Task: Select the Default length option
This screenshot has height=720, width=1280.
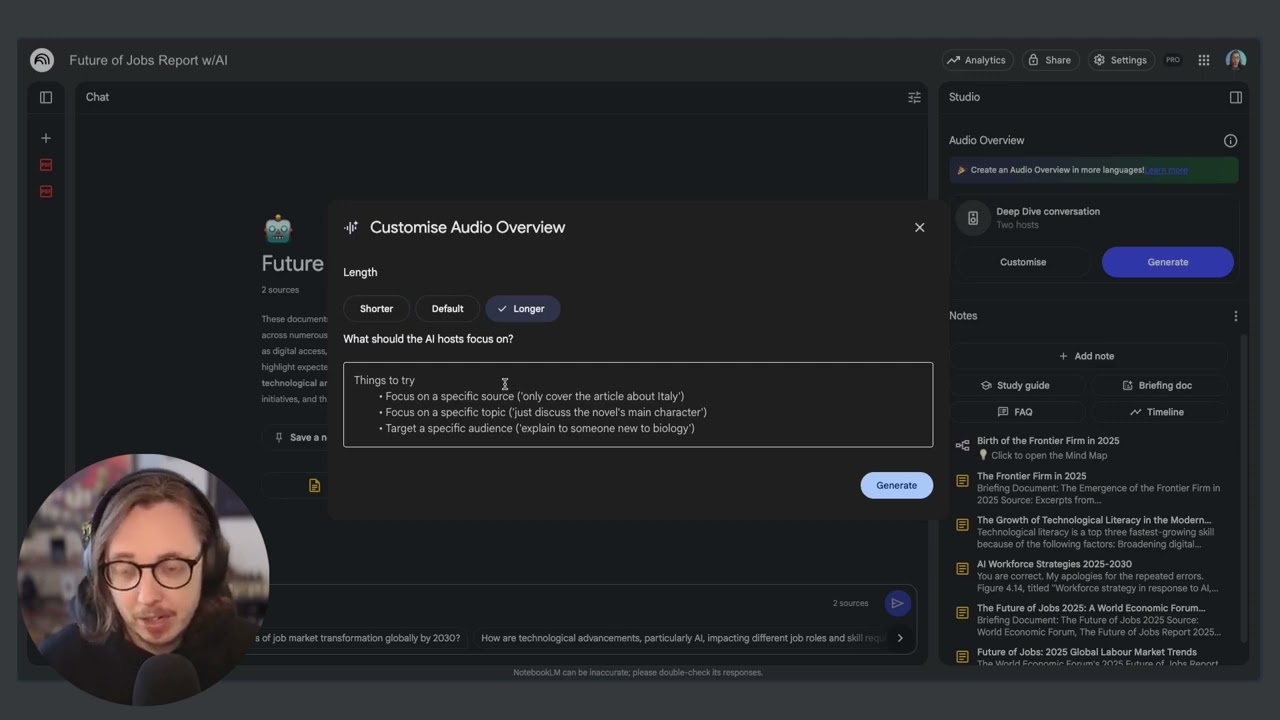Action: [447, 309]
